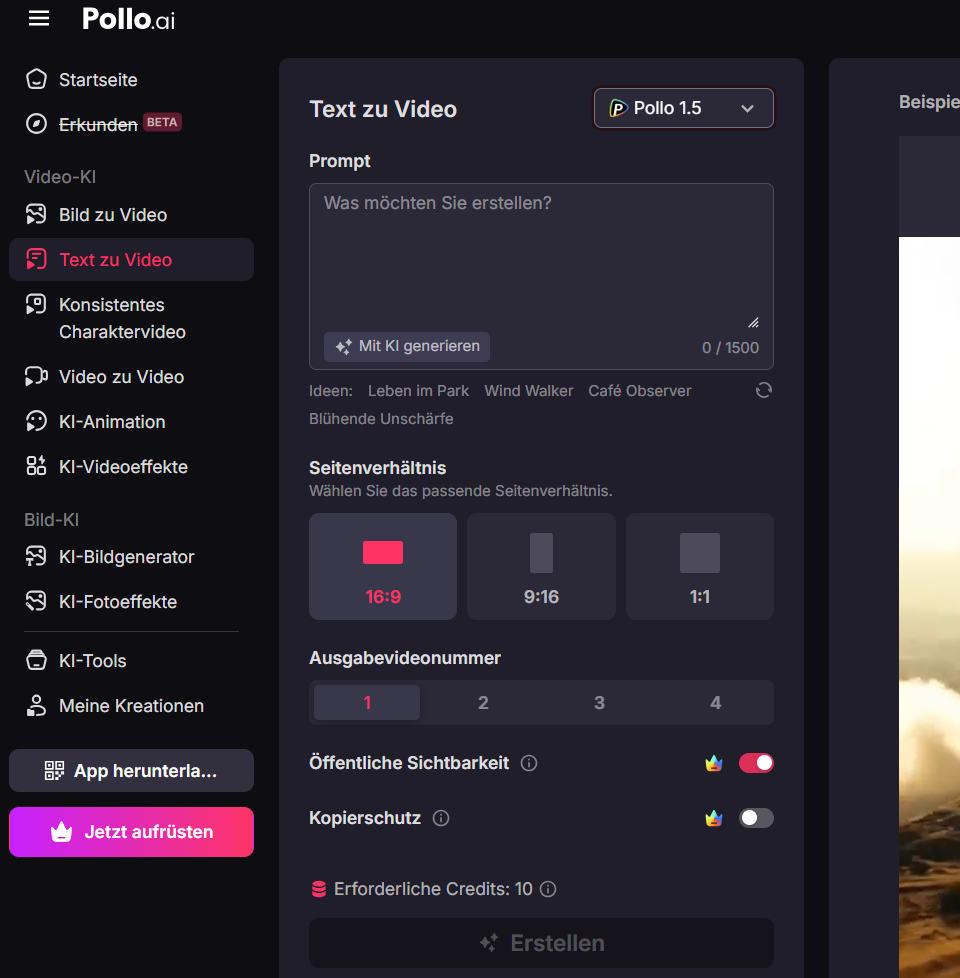
Task: Turn off Öffentliche Sichtbarkeit toggle
Action: pos(756,763)
